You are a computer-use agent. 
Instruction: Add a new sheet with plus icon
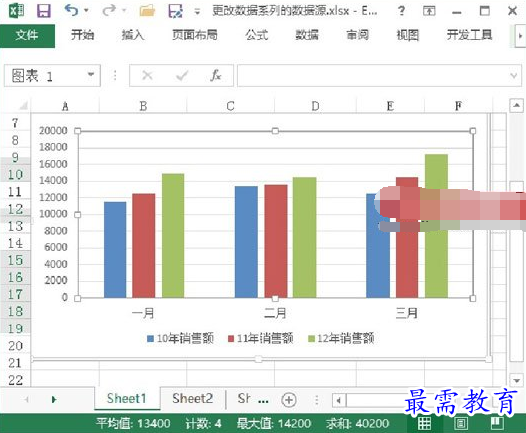[x=289, y=400]
